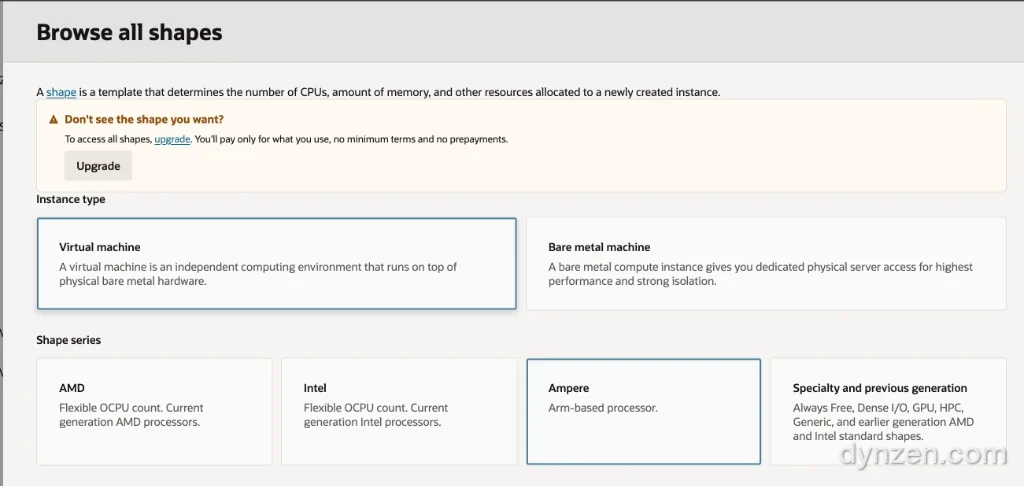Click 'Current generation AMD processors' description

129,415
